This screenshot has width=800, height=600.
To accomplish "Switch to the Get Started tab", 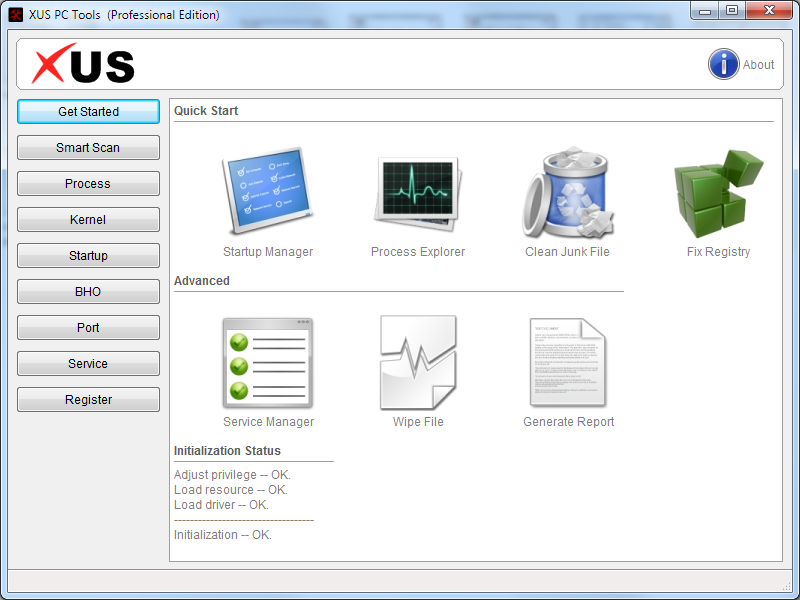I will (x=88, y=112).
